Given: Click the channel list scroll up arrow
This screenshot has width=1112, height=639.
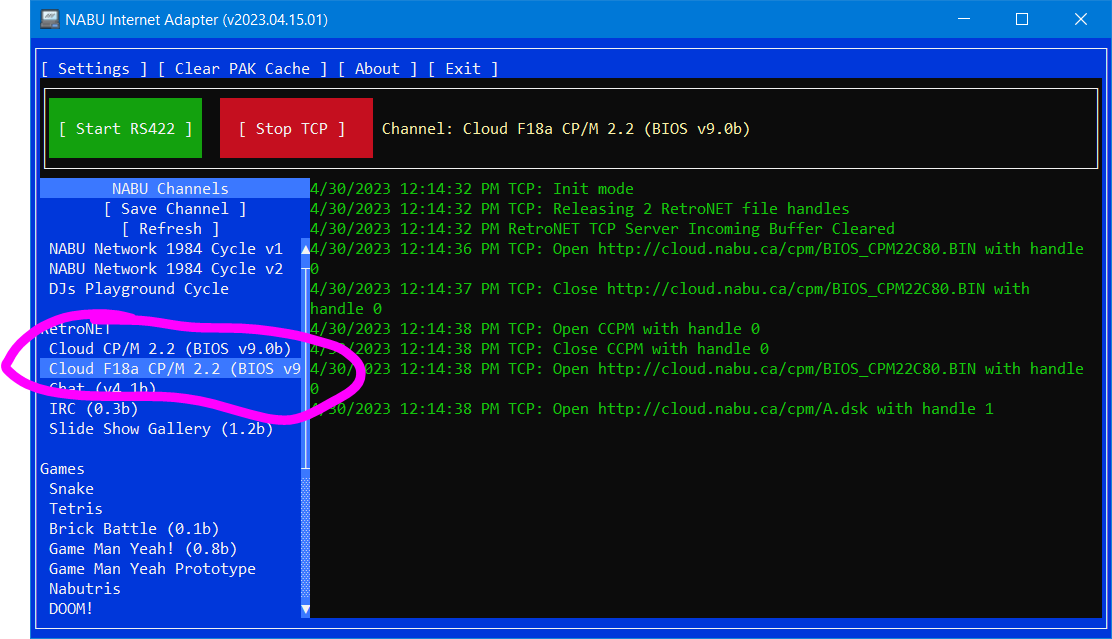Looking at the screenshot, I should [x=306, y=249].
